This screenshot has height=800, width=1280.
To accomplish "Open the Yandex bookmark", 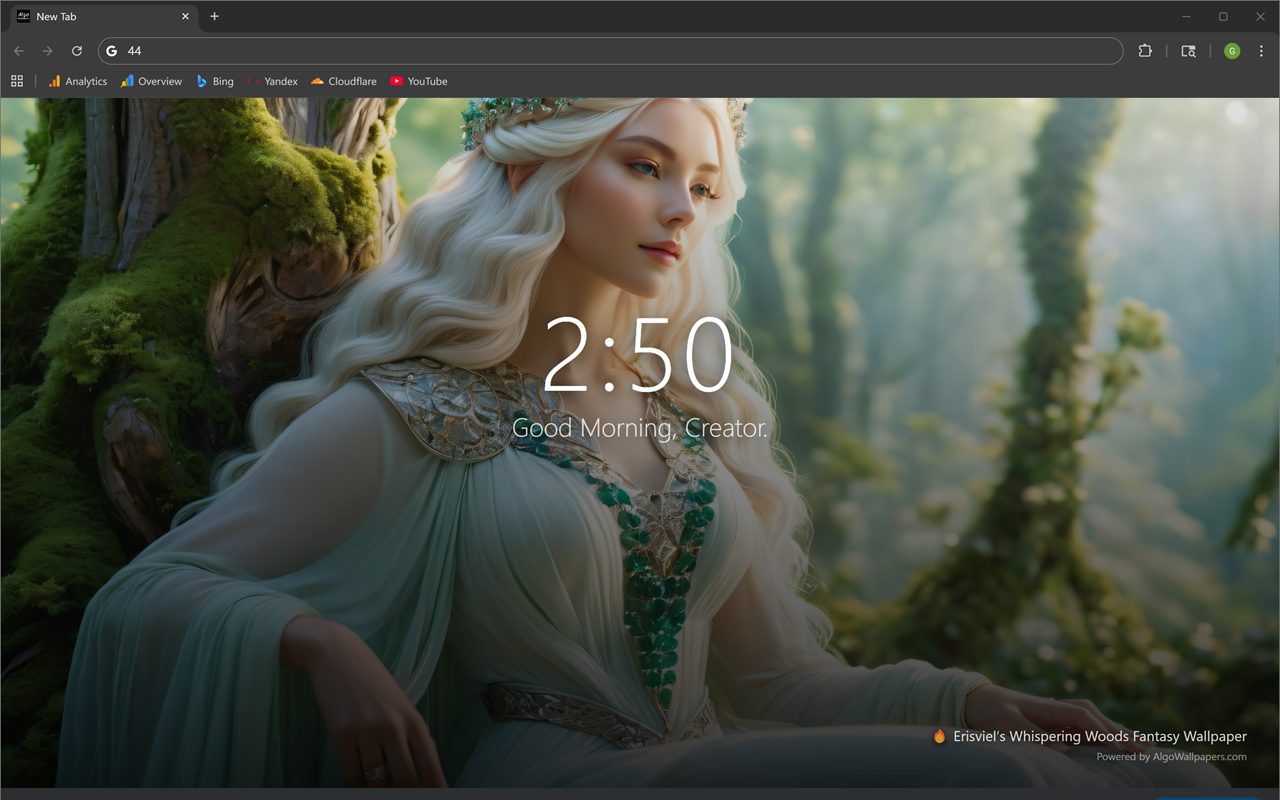I will click(x=272, y=81).
